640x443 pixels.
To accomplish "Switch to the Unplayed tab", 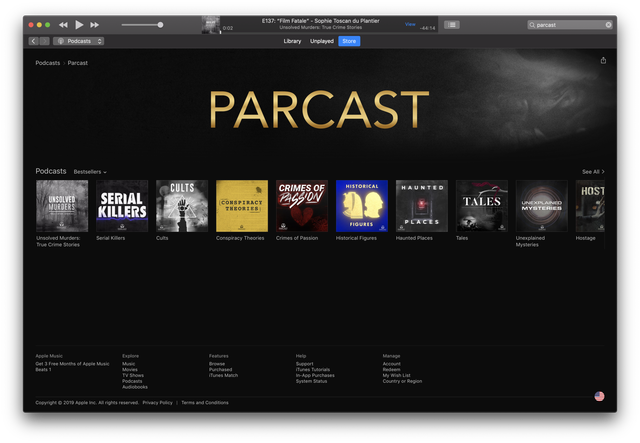I will [x=322, y=41].
